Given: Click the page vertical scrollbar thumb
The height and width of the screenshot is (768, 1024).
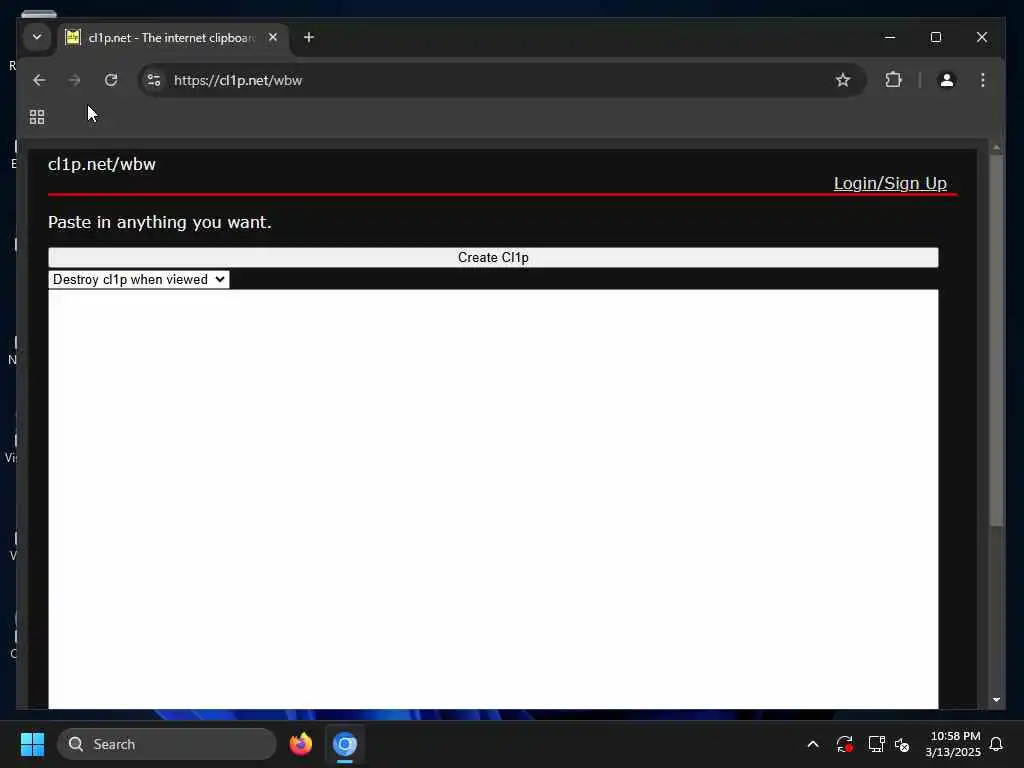Looking at the screenshot, I should [x=996, y=340].
